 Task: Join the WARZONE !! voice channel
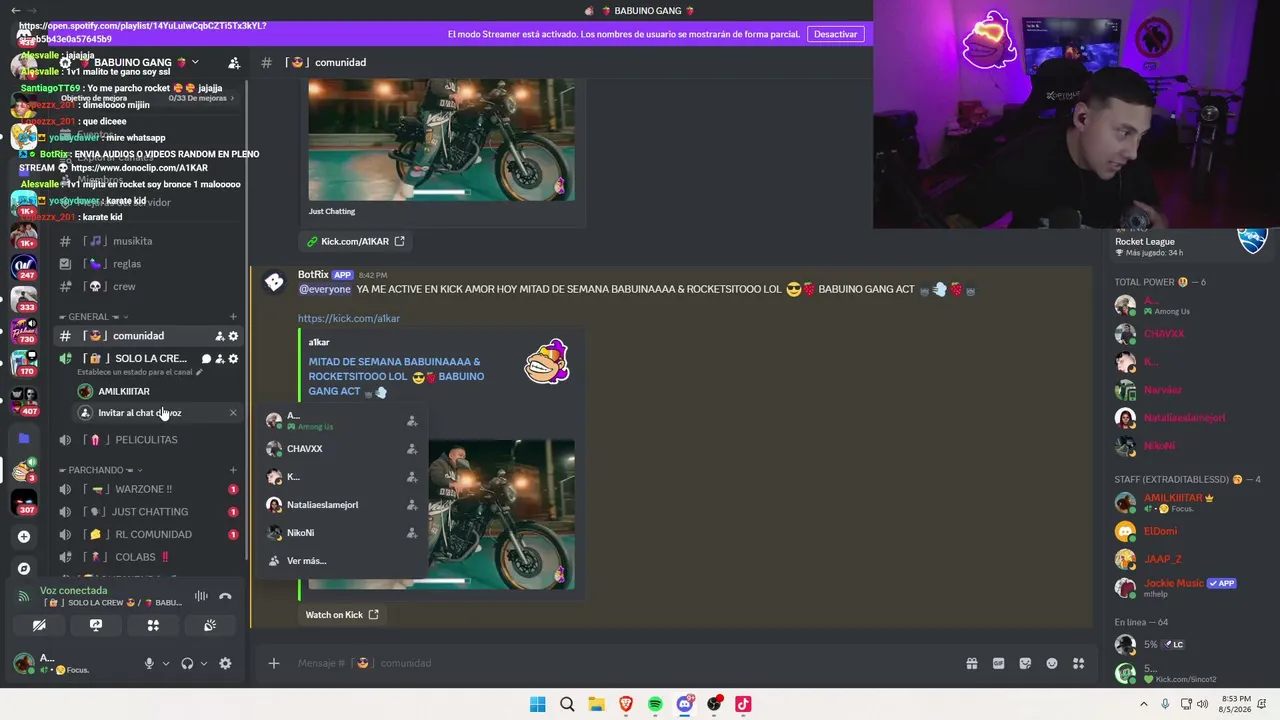click(x=143, y=489)
